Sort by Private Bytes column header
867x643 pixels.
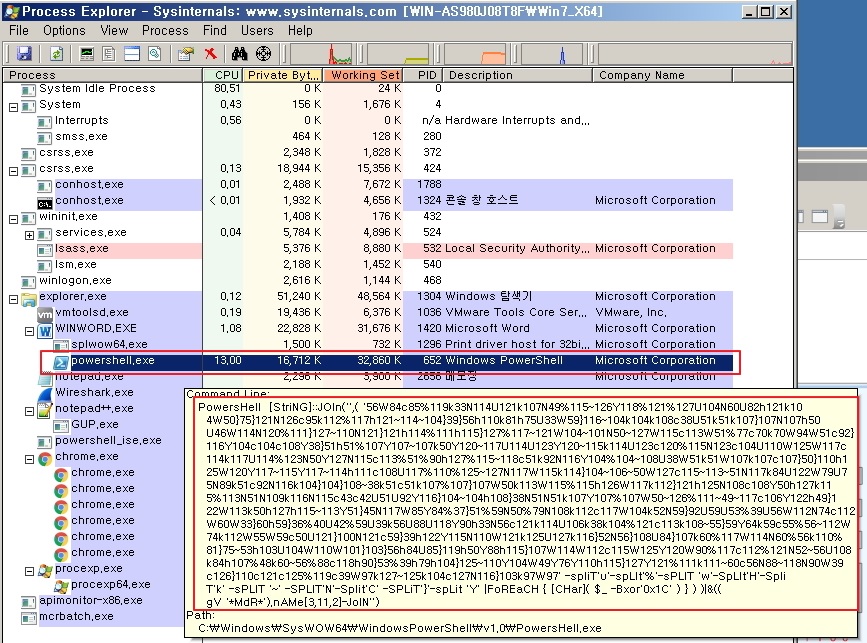pos(283,75)
